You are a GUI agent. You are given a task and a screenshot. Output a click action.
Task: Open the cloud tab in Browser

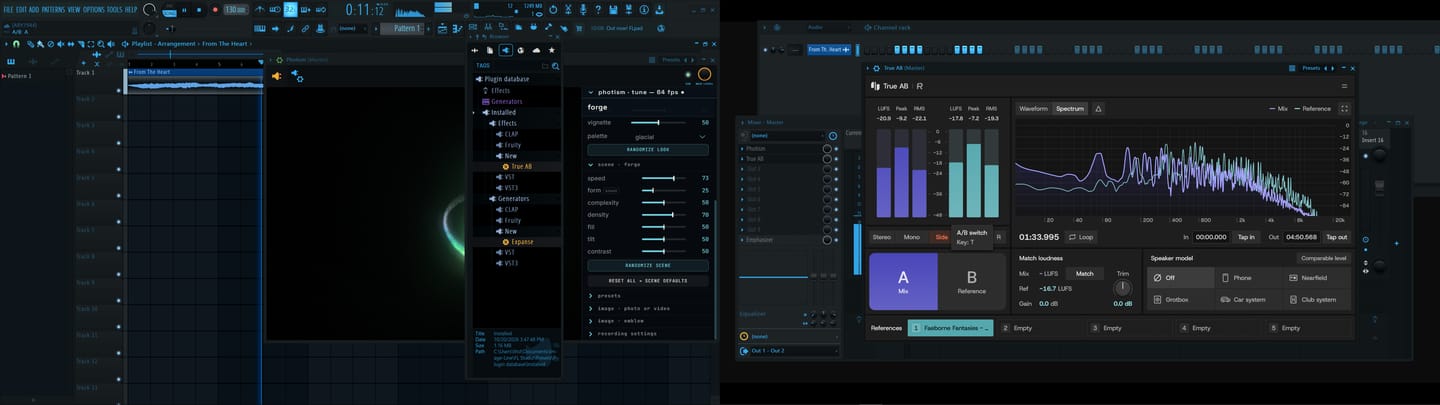tap(536, 50)
